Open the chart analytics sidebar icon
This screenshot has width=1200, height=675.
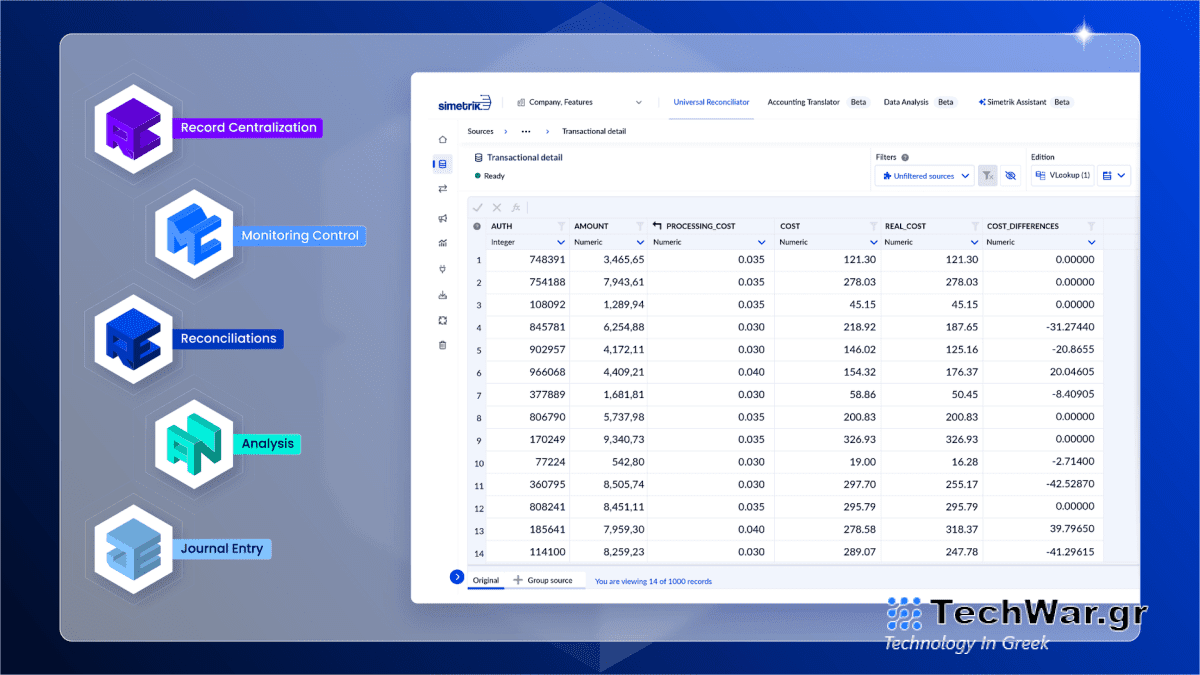click(x=443, y=243)
